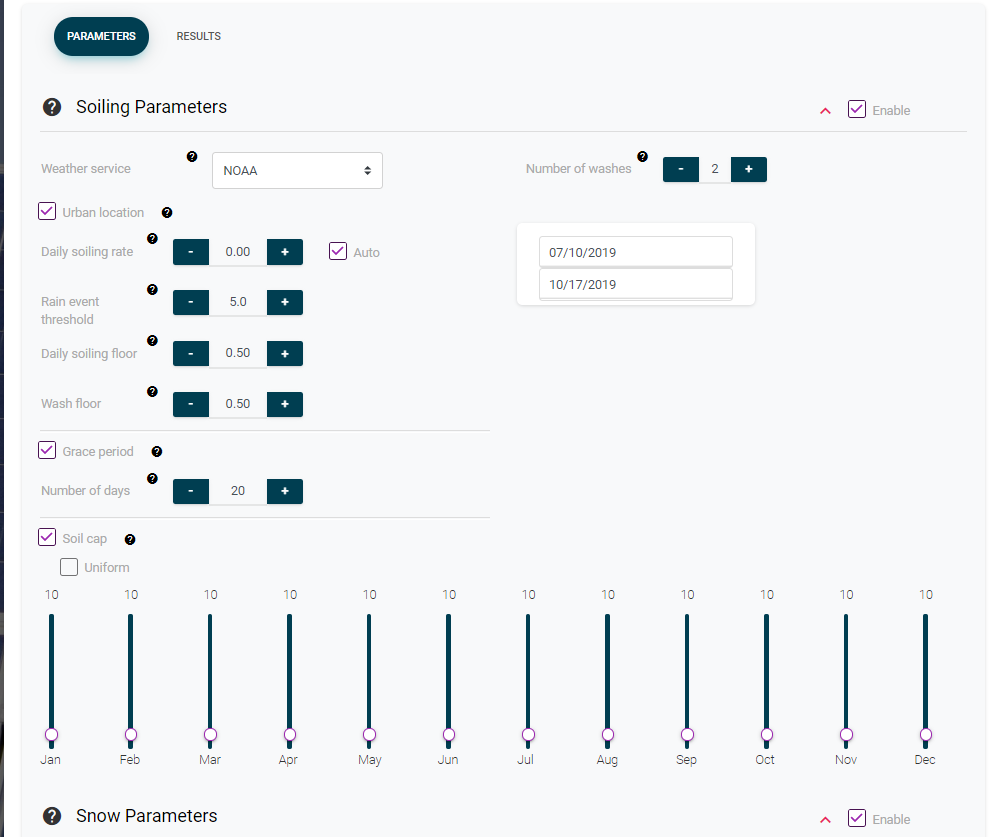Screen dimensions: 1000x837
Task: Open help icon beside Soiling Parameters heading
Action: point(52,107)
